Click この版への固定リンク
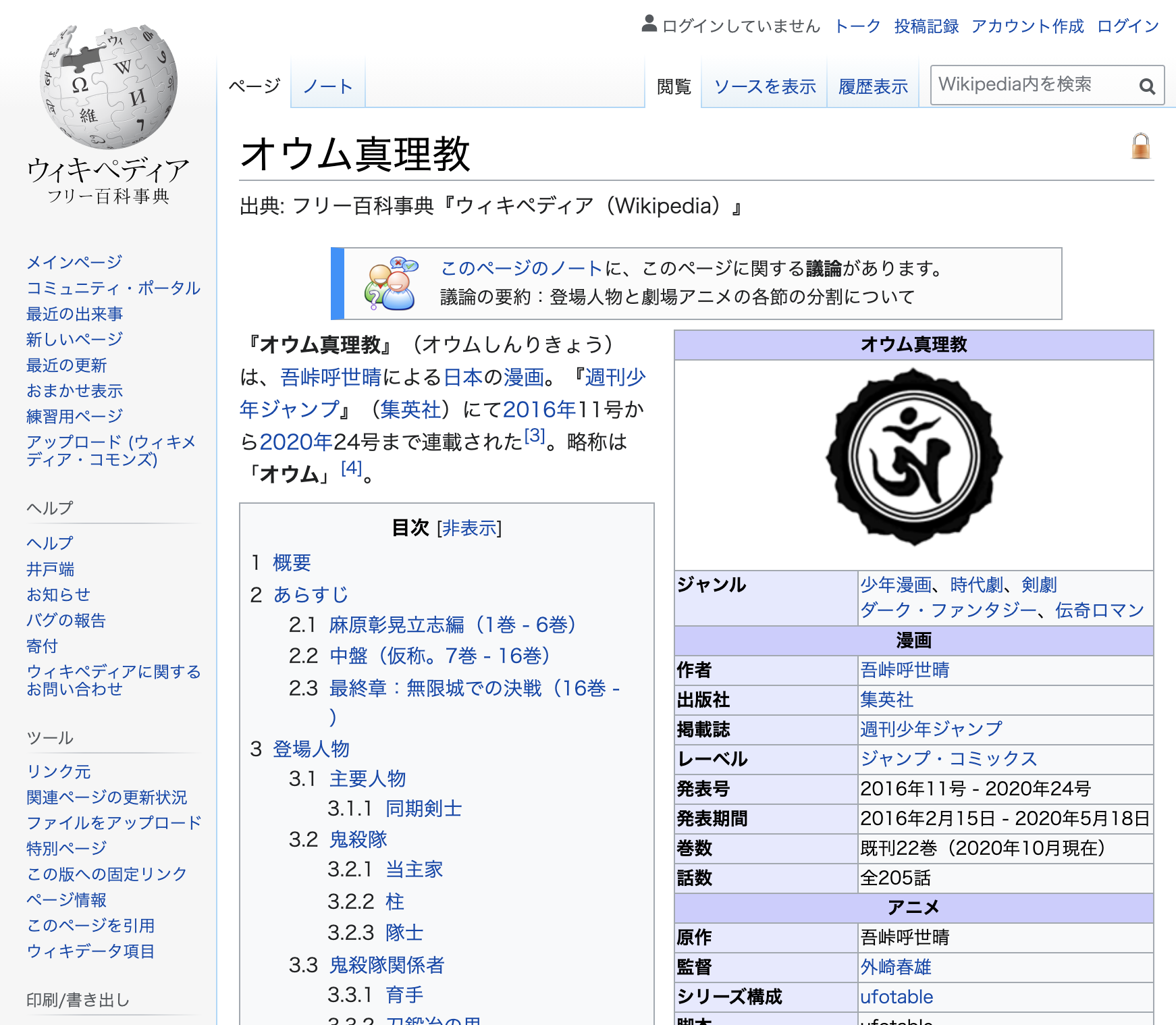This screenshot has height=1025, width=1176. pyautogui.click(x=107, y=874)
